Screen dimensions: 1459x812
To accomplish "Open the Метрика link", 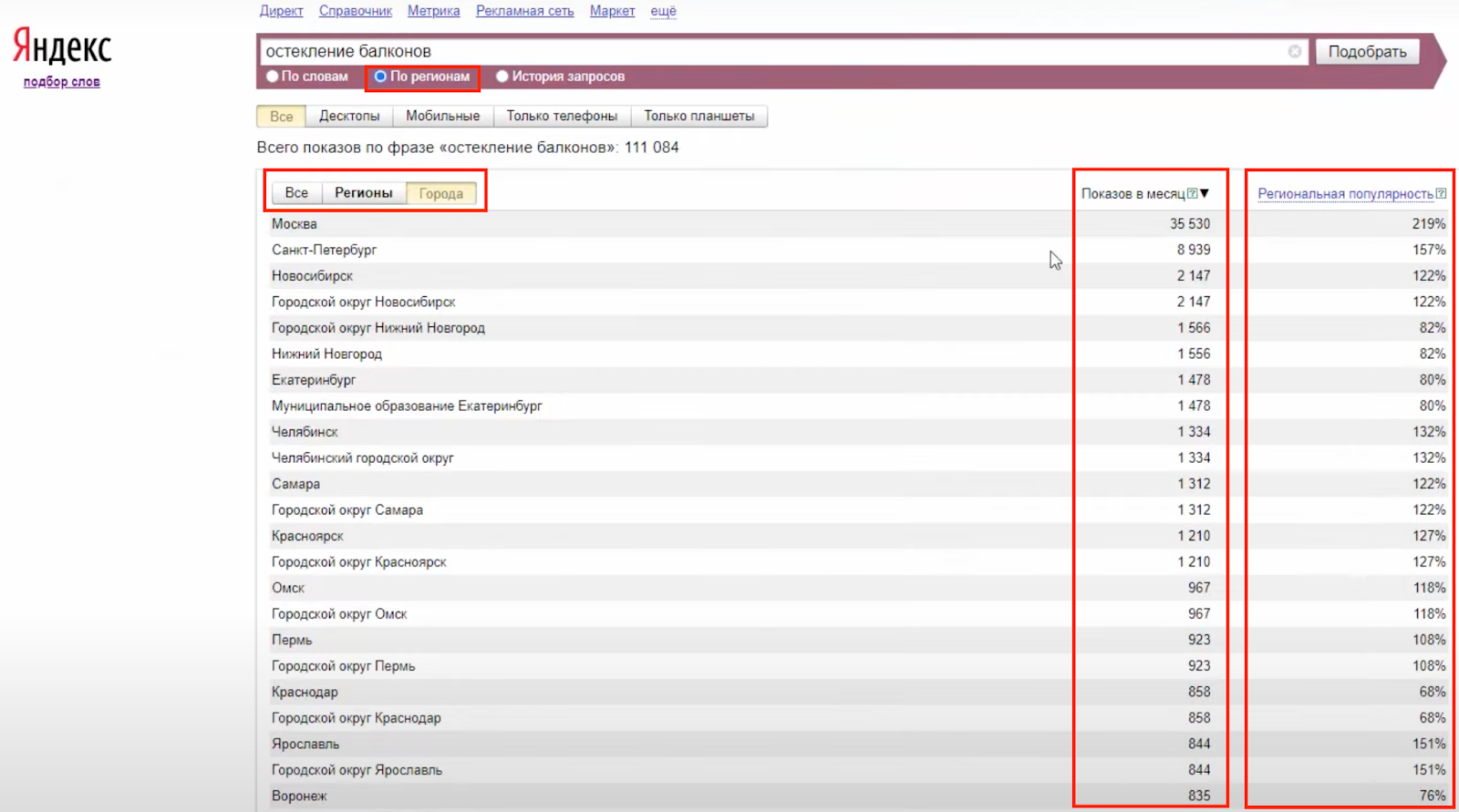I will [x=433, y=11].
